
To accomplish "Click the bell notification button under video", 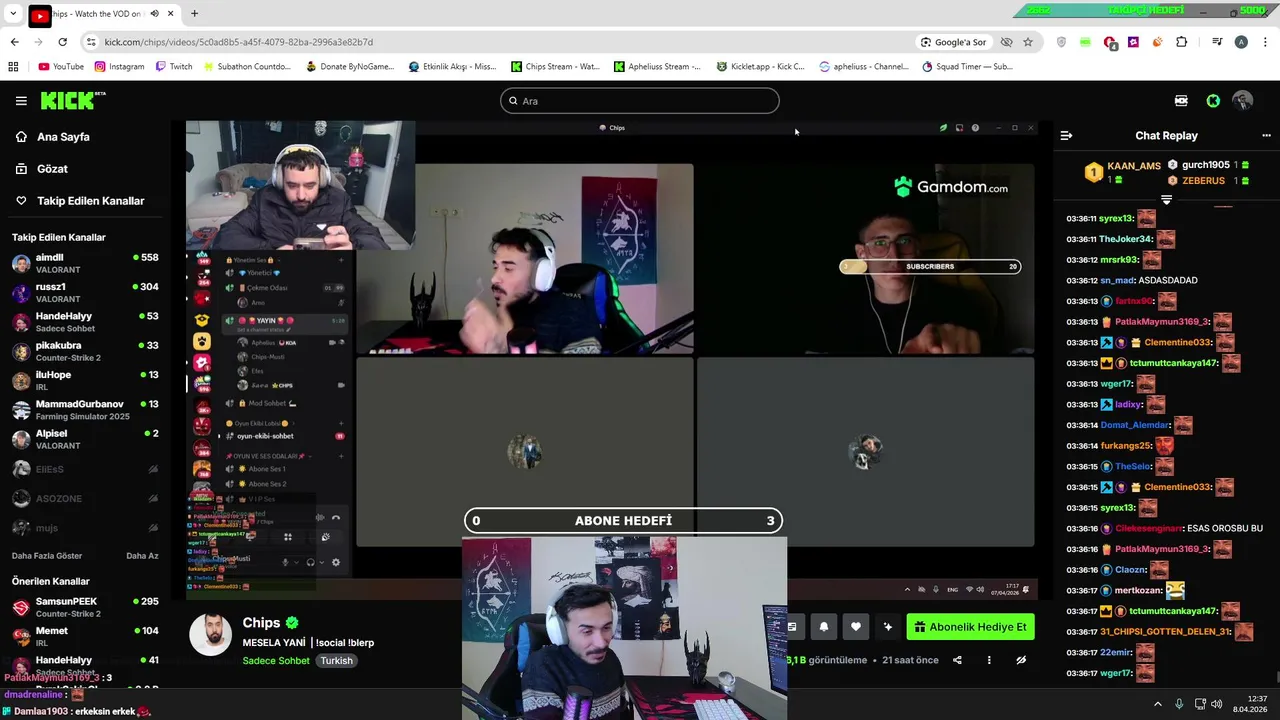I will tap(824, 627).
